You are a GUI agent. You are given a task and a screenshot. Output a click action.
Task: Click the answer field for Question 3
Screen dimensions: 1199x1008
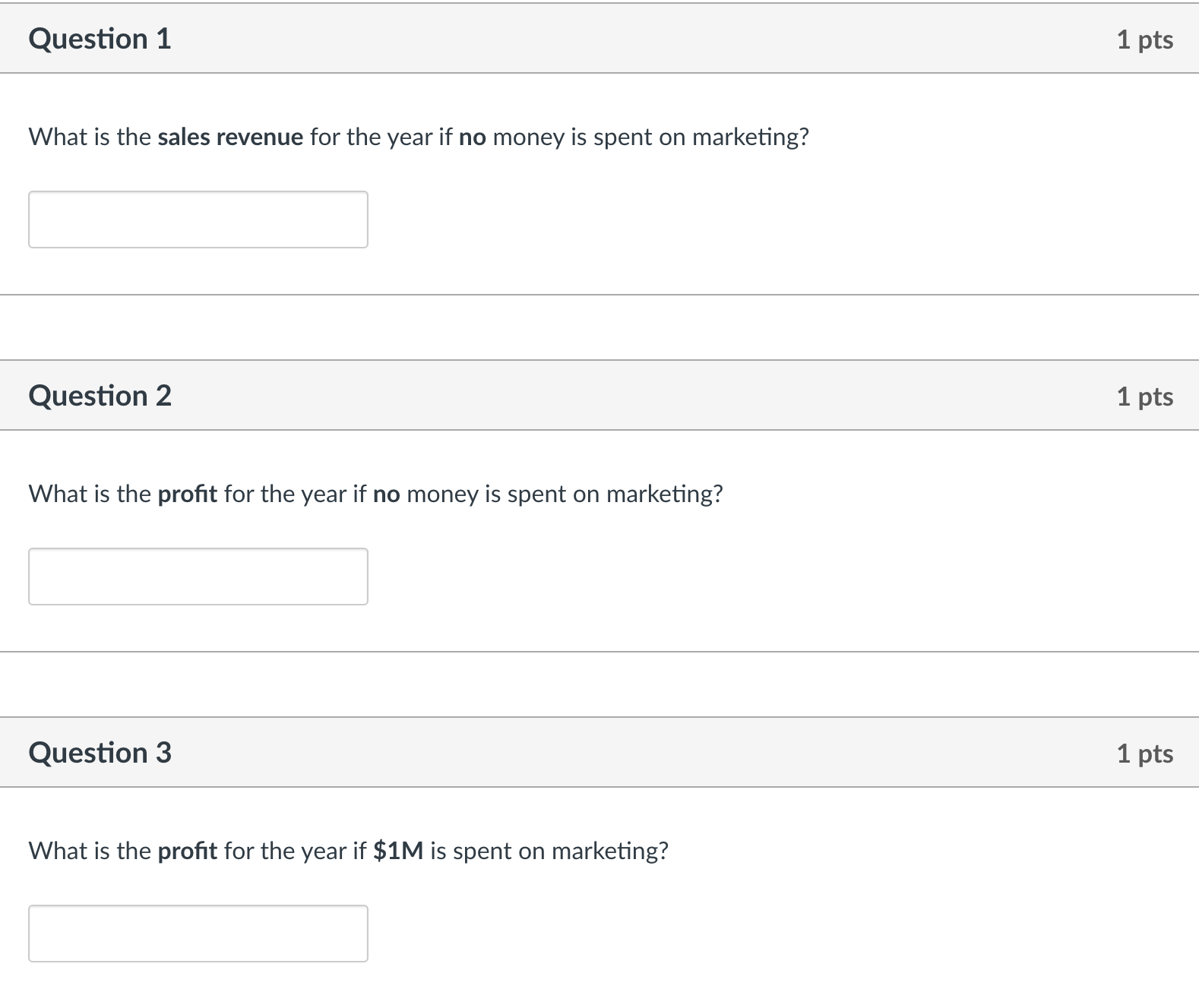coord(198,934)
